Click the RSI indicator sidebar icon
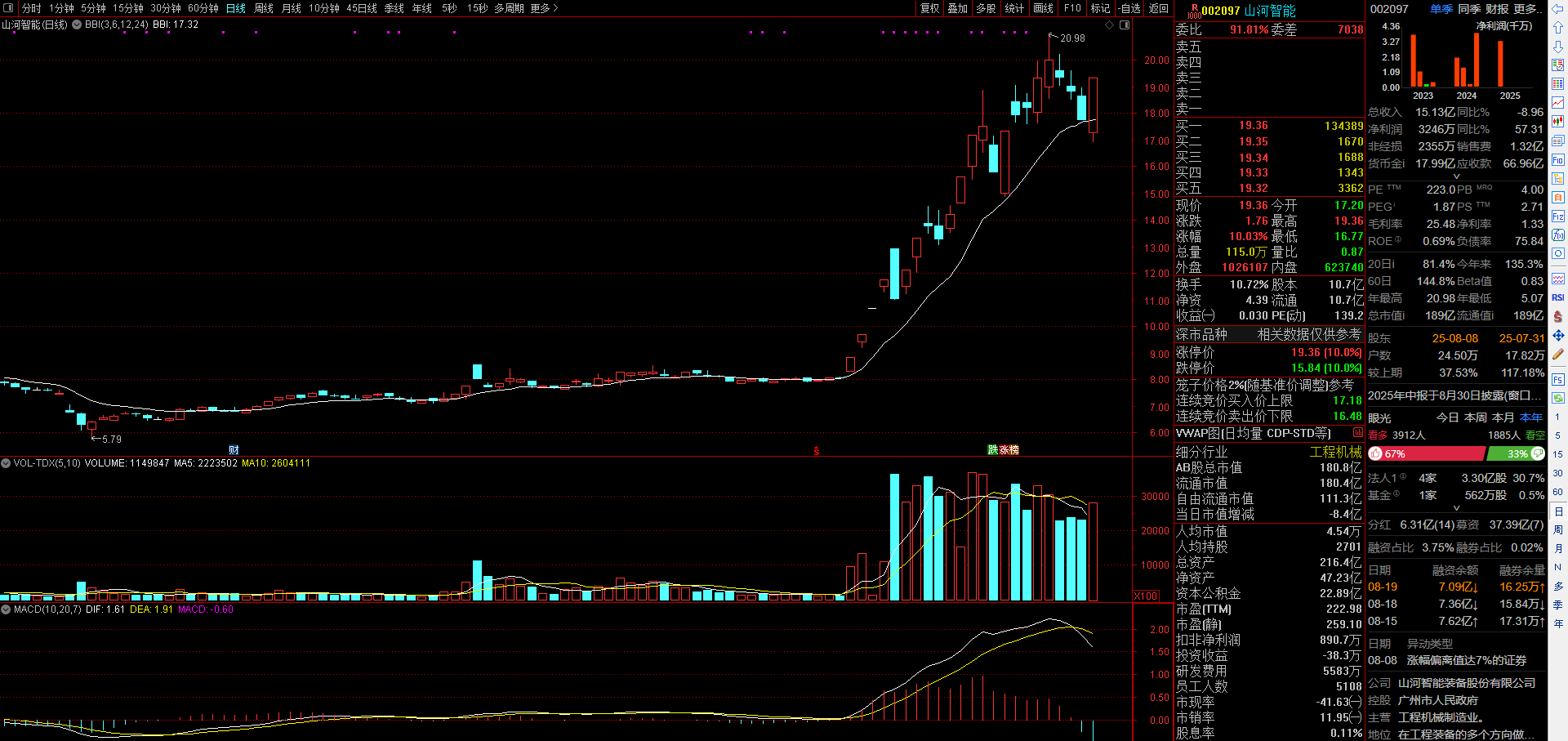 coord(1557,297)
